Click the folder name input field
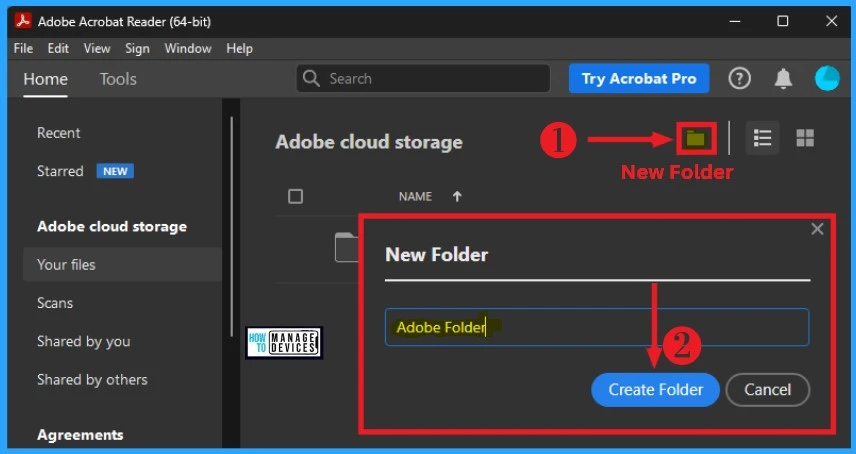The image size is (856, 454). click(597, 327)
